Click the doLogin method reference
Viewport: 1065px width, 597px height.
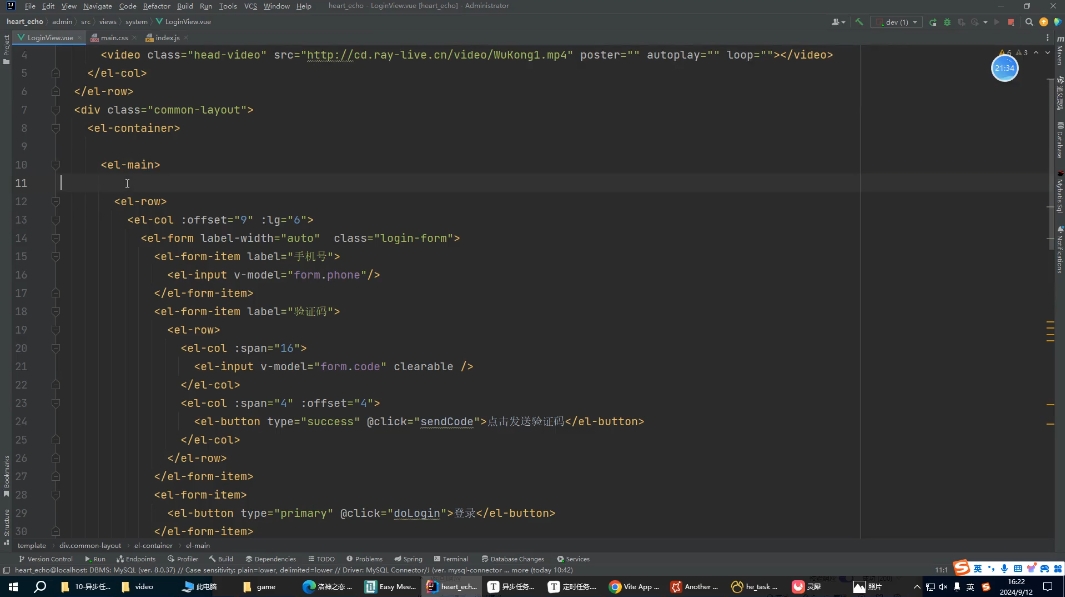416,513
